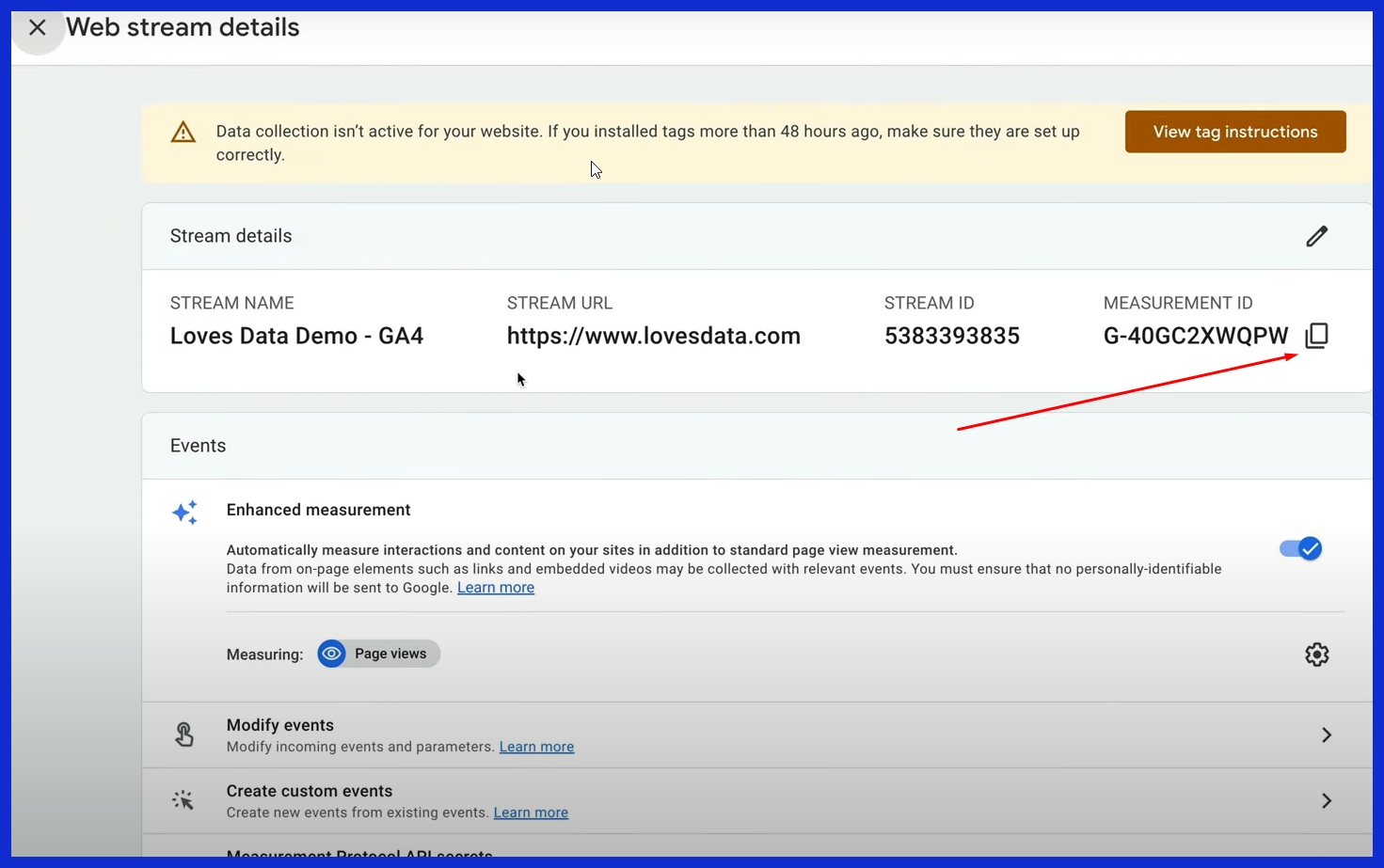Click the Modify events hand icon
Image resolution: width=1384 pixels, height=868 pixels.
pyautogui.click(x=184, y=734)
